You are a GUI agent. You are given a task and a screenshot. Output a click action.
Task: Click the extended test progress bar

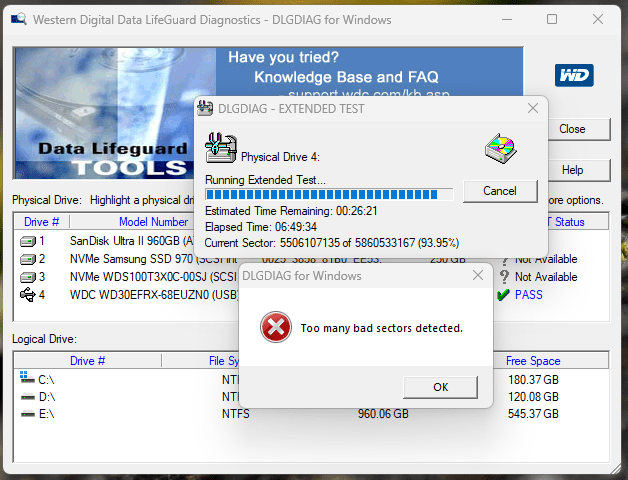[x=329, y=194]
